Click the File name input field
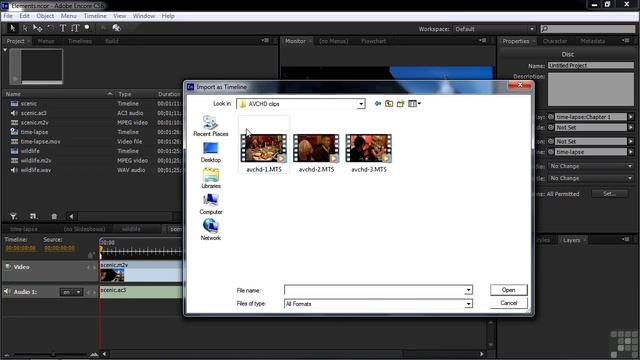 tap(375, 290)
